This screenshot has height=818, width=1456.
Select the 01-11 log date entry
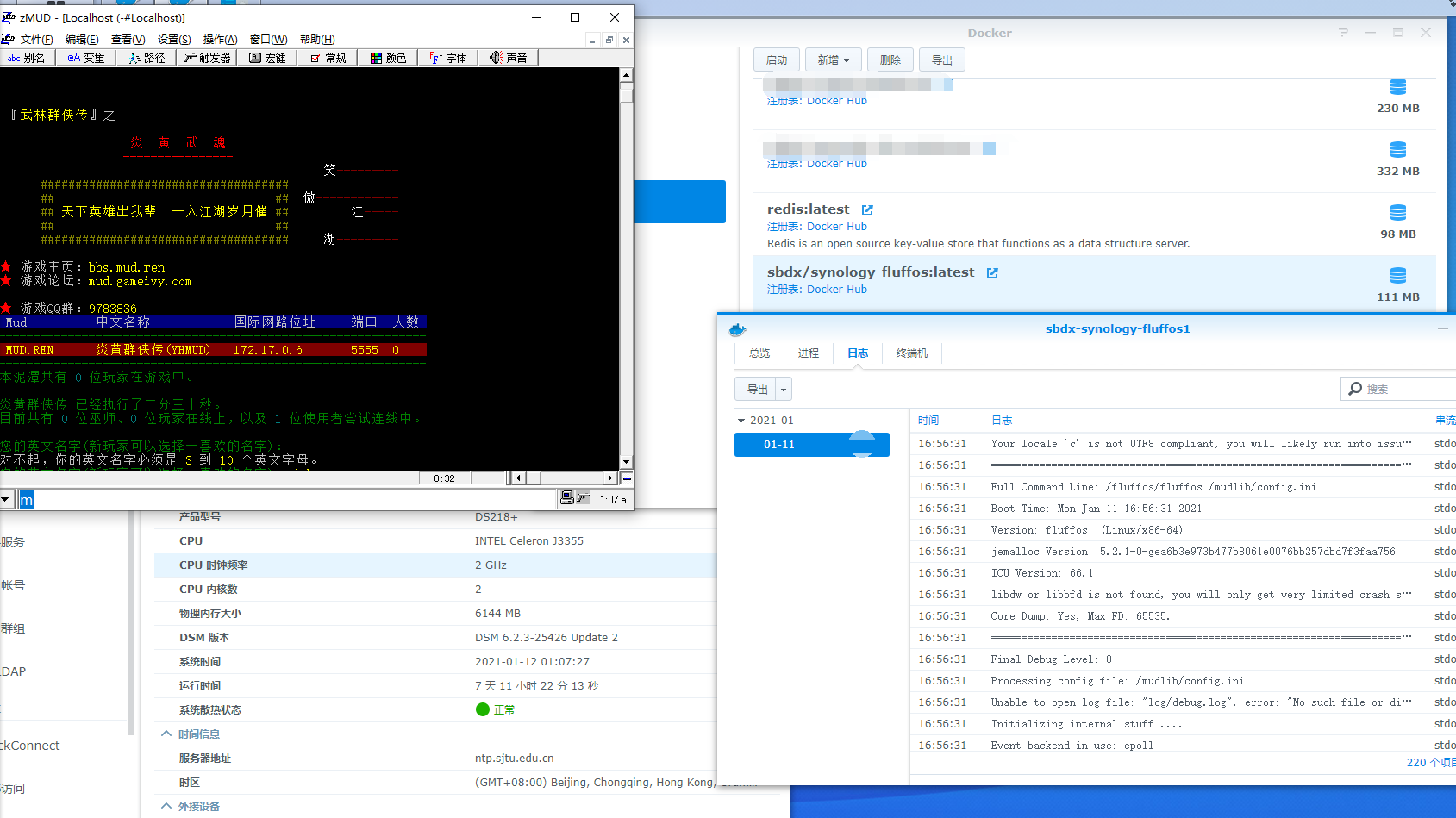812,445
